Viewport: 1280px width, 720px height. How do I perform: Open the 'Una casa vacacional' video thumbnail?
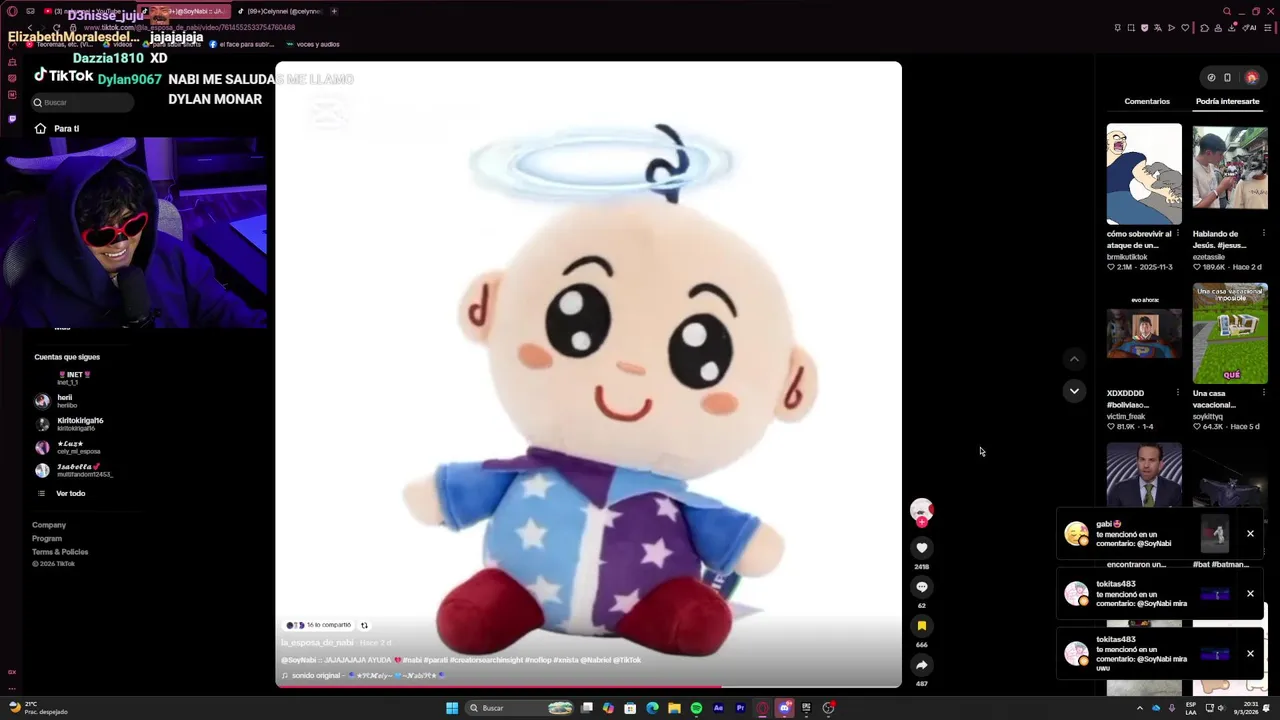(x=1230, y=334)
